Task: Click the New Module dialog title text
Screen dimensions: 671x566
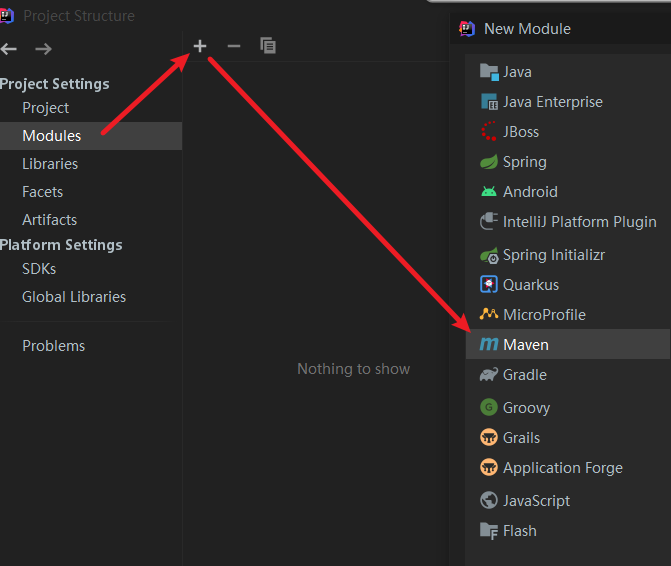Action: pos(527,29)
